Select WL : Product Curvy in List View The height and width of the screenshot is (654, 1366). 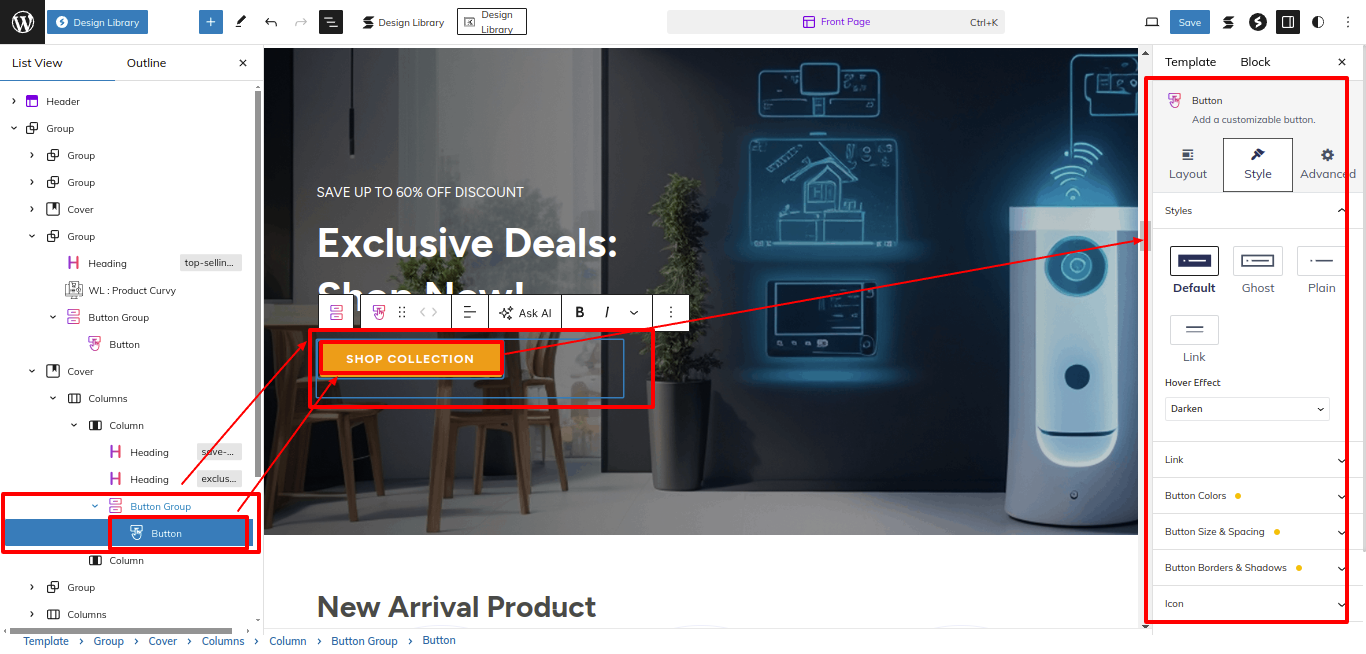pyautogui.click(x=132, y=290)
